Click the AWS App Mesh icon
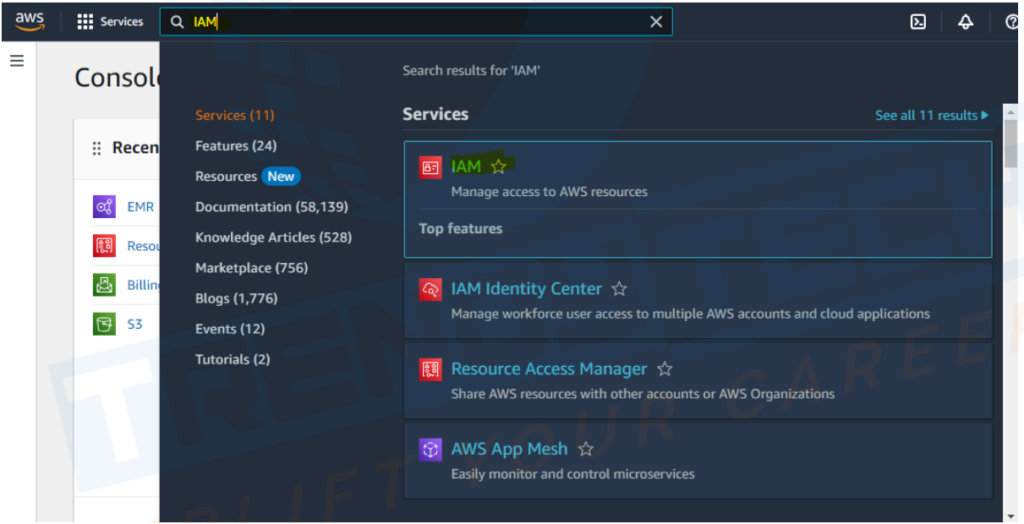1024x524 pixels. [430, 450]
